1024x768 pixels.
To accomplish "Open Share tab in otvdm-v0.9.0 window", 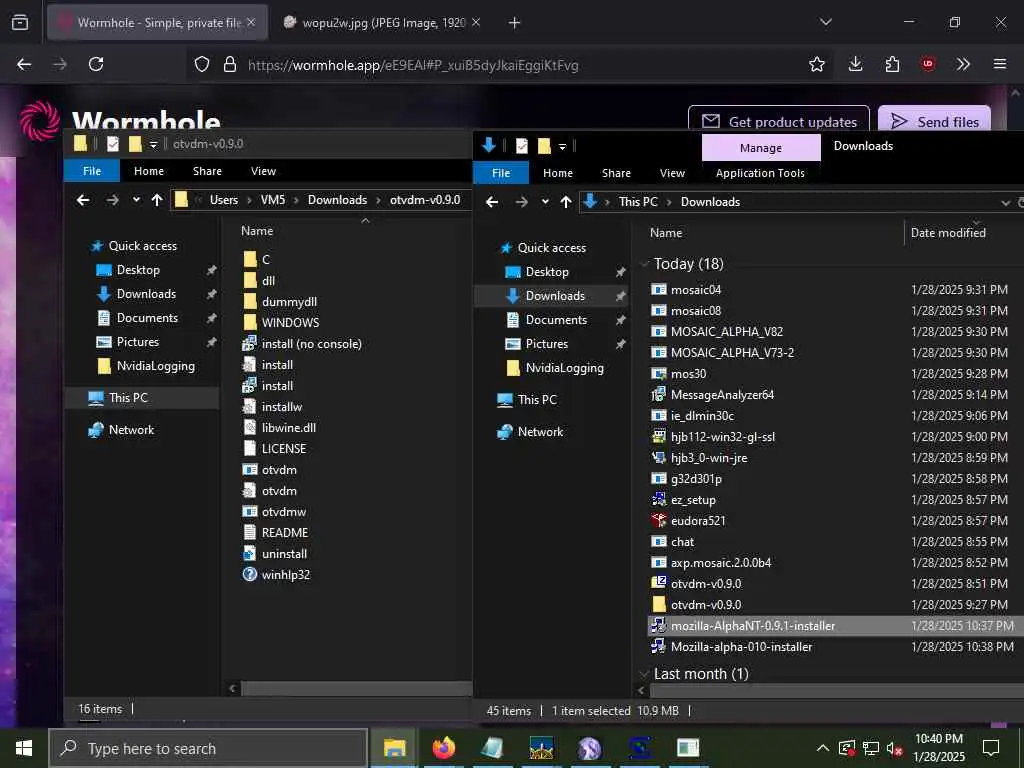I will coord(207,171).
